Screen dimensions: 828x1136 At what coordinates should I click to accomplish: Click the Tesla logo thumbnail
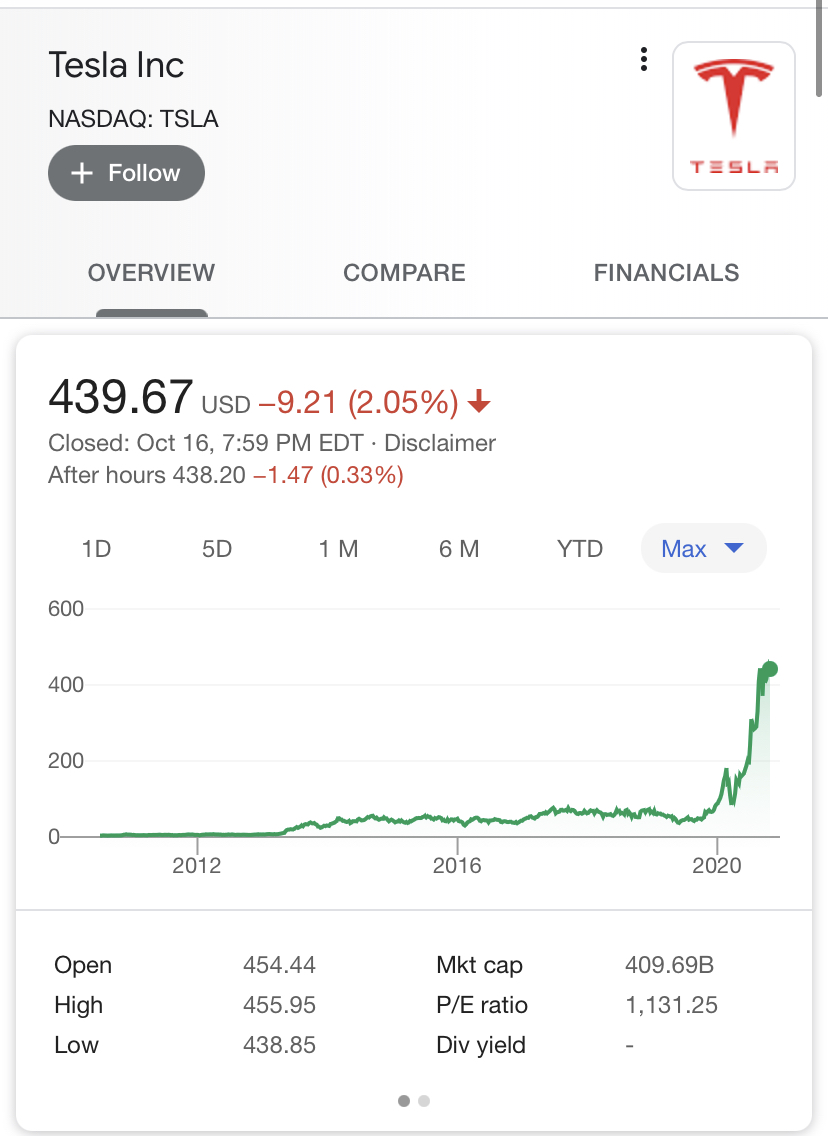pyautogui.click(x=734, y=116)
